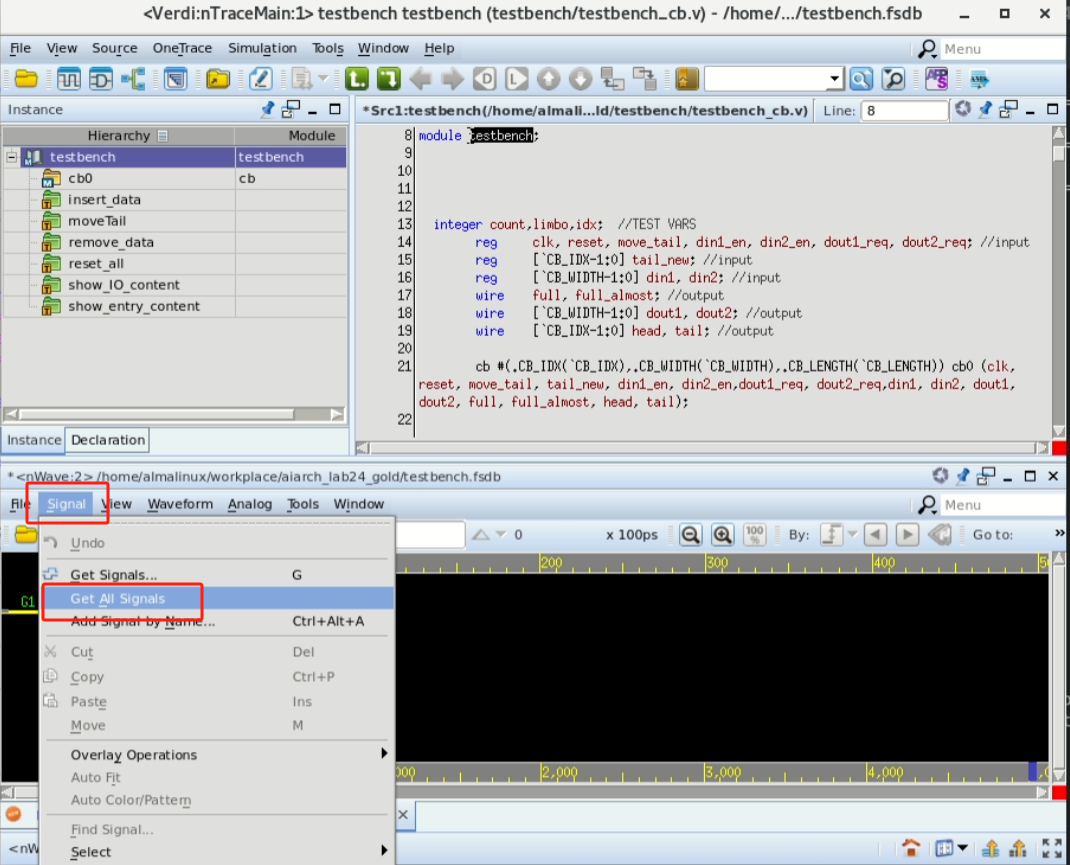Click the Line number input field
The width and height of the screenshot is (1070, 865).
[904, 111]
